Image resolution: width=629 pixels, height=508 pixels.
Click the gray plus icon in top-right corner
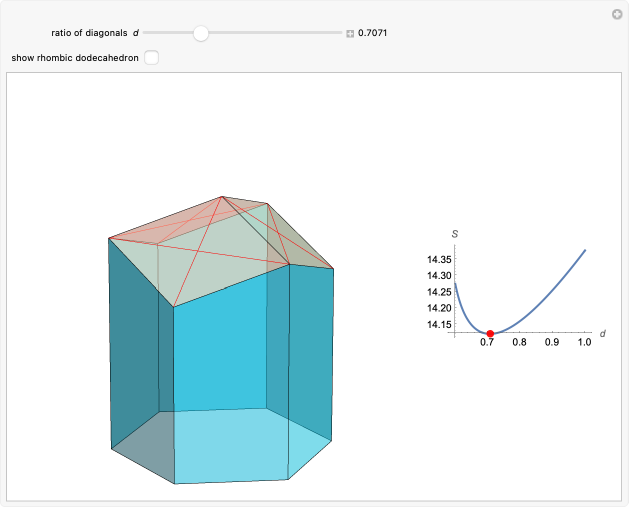tap(617, 14)
